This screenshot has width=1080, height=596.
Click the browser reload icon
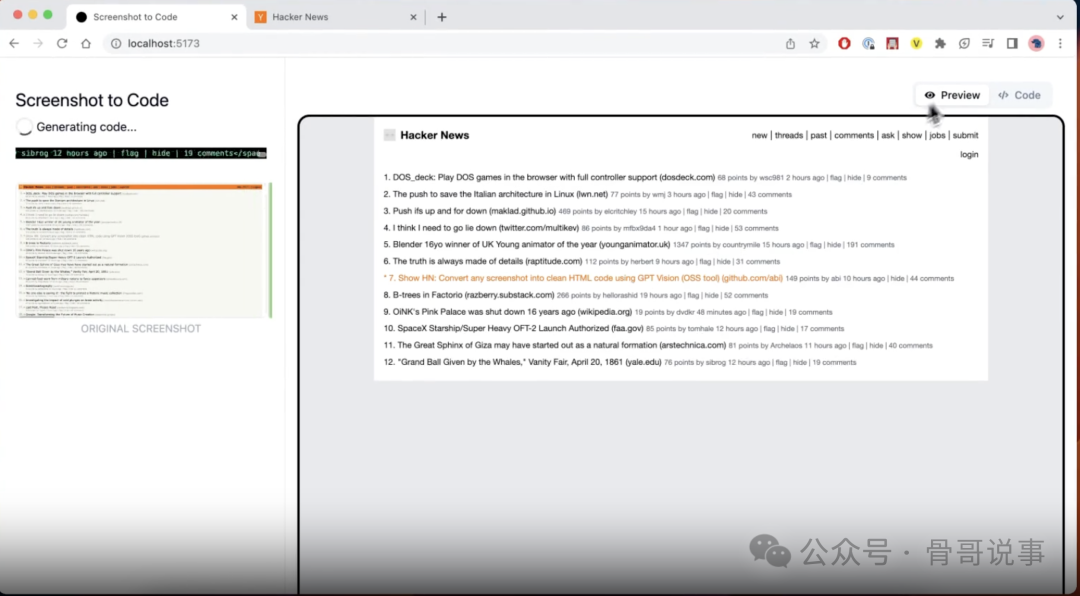[62, 44]
